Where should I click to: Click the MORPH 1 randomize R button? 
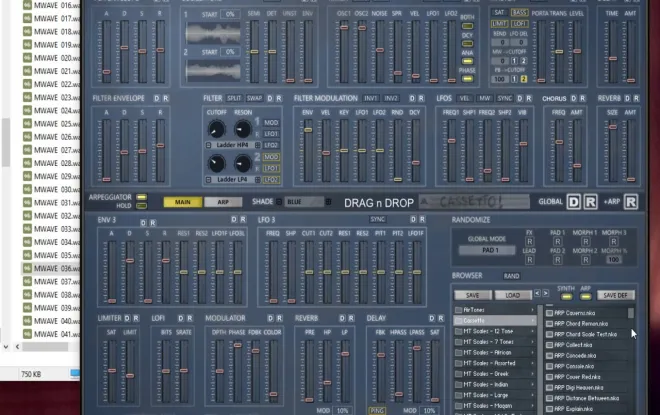point(585,242)
